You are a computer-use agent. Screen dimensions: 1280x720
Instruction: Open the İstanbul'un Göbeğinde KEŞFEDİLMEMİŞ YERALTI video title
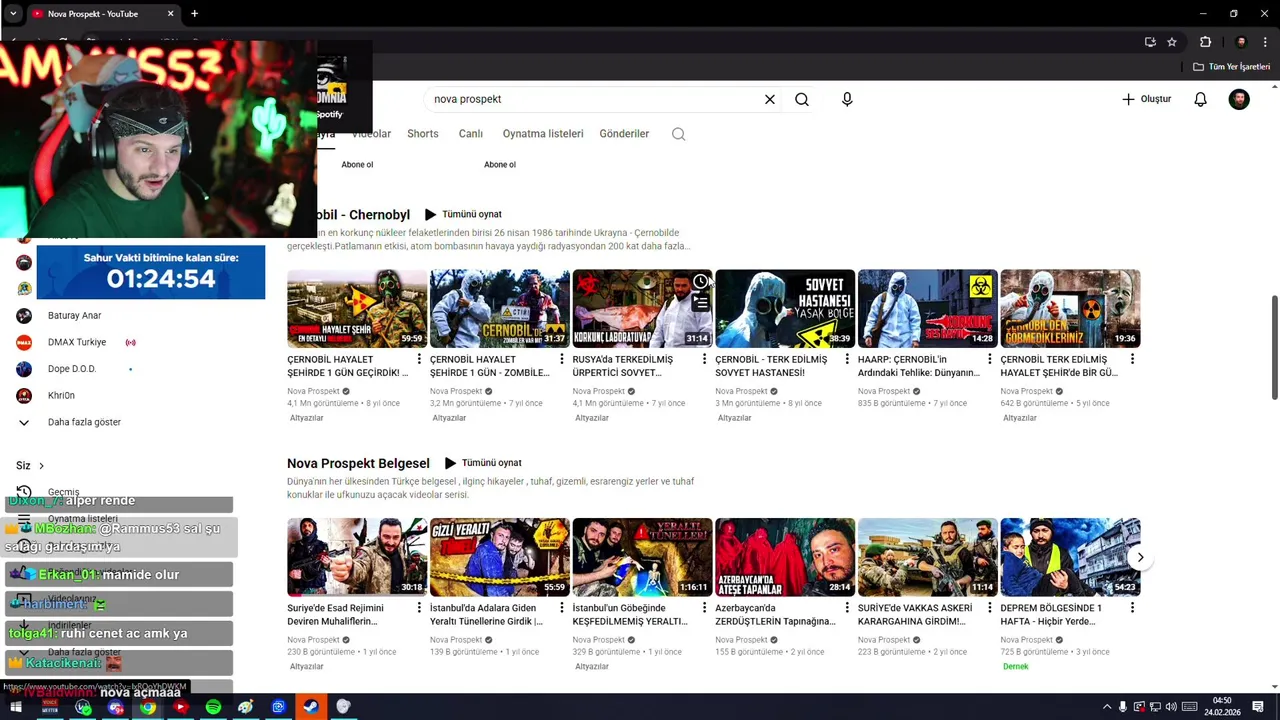pyautogui.click(x=630, y=615)
